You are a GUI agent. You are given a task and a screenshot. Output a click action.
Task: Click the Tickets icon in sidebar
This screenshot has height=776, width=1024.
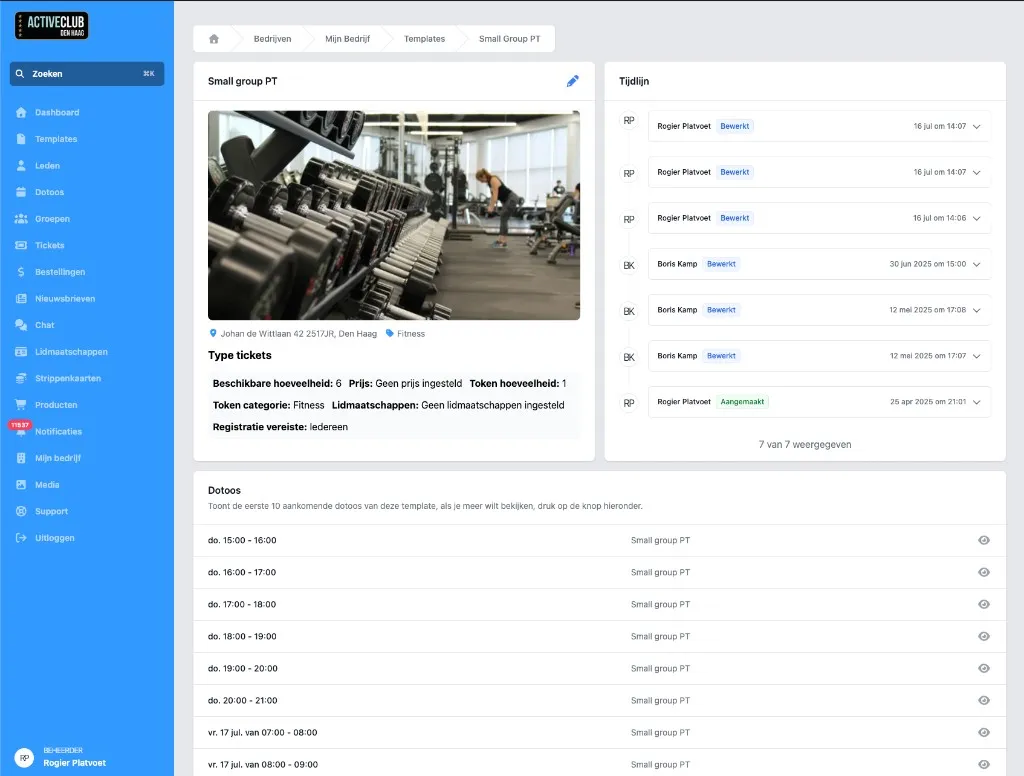(21, 245)
